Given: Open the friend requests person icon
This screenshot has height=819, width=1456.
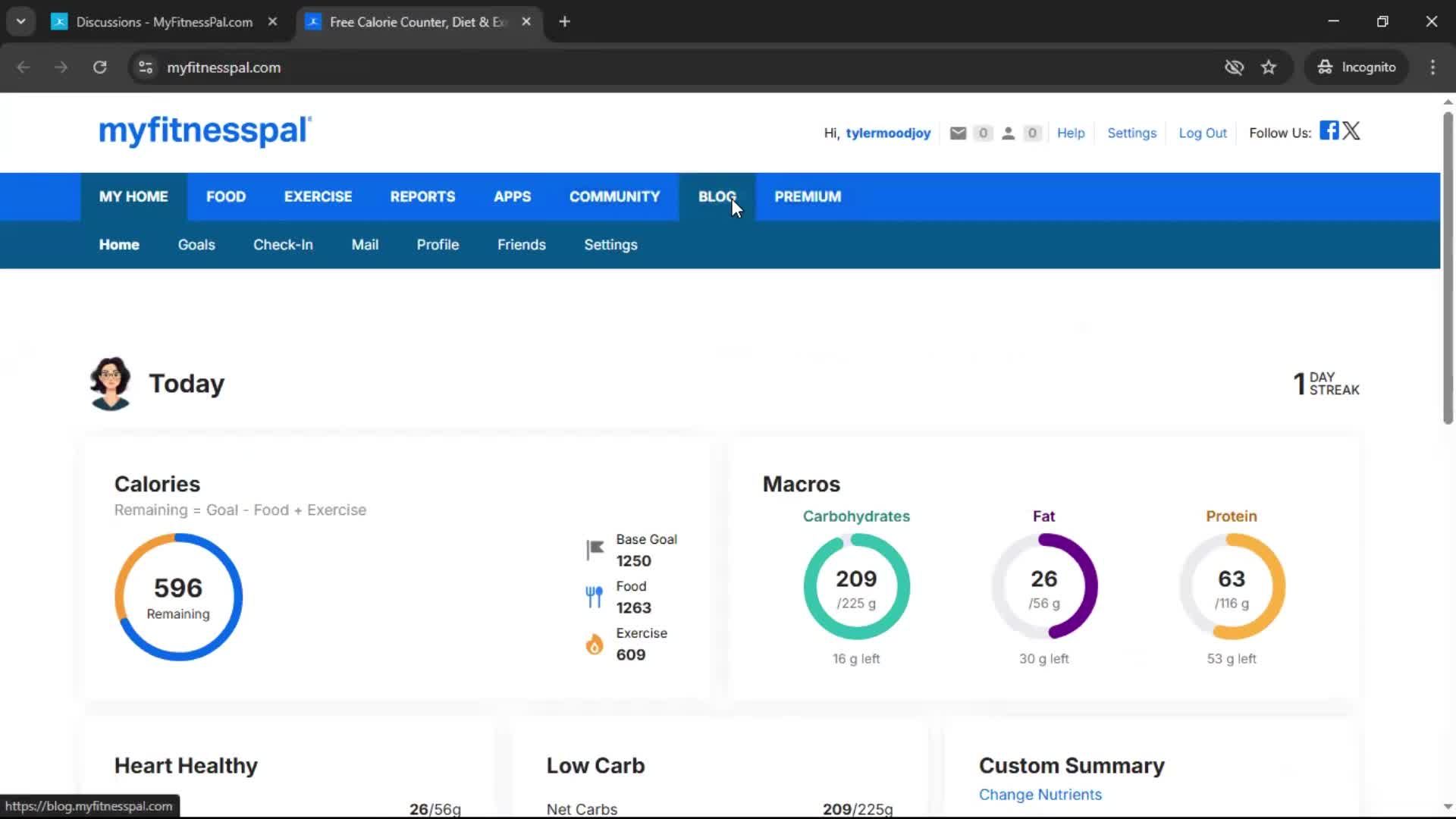Looking at the screenshot, I should 1008,133.
